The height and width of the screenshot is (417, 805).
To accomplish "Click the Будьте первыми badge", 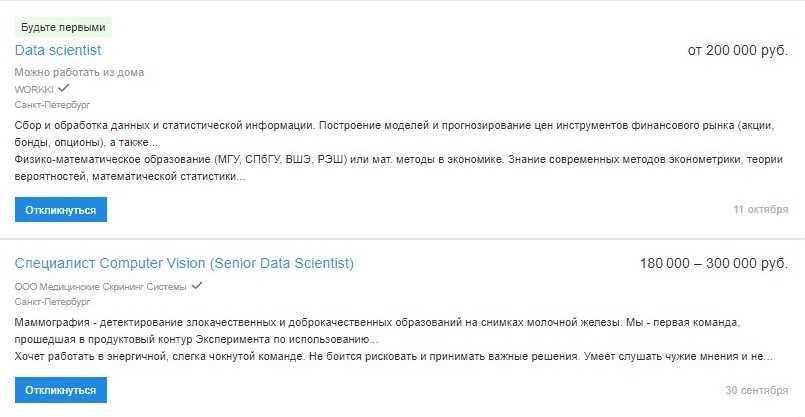I will tap(63, 27).
